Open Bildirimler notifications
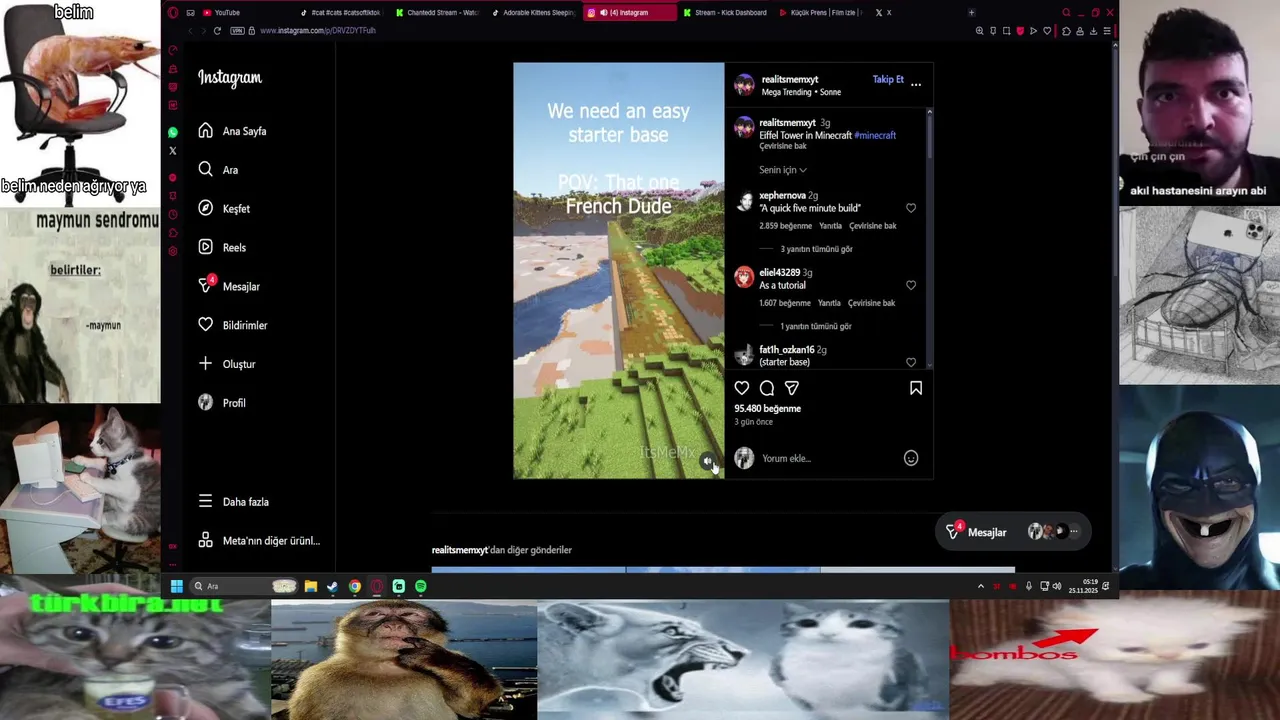The width and height of the screenshot is (1280, 720). pyautogui.click(x=232, y=325)
